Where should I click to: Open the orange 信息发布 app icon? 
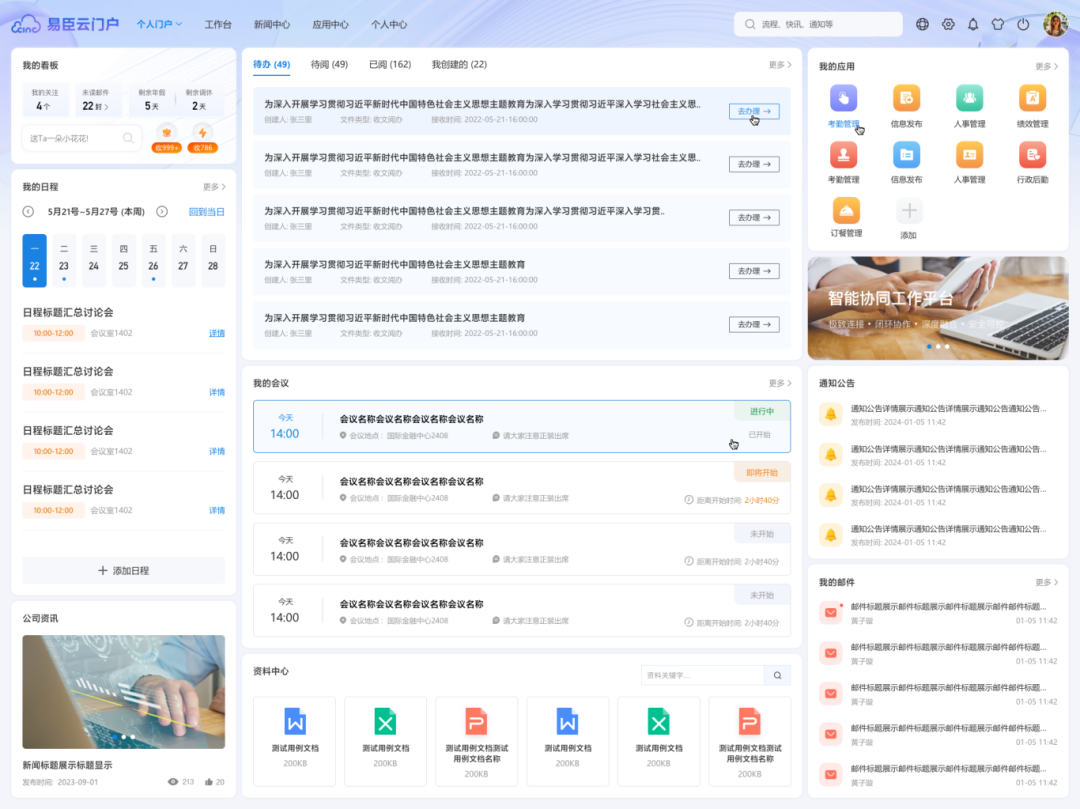906,98
